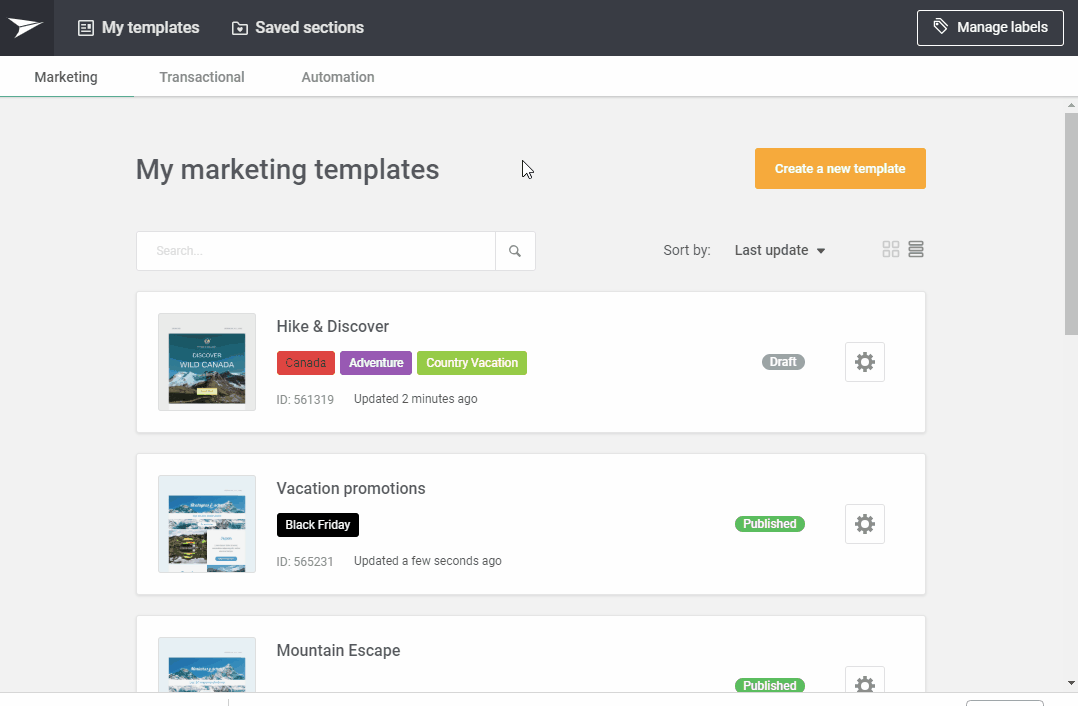Screen dimensions: 1078x706
Task: Click the My marketing templates heading
Action: tap(287, 170)
